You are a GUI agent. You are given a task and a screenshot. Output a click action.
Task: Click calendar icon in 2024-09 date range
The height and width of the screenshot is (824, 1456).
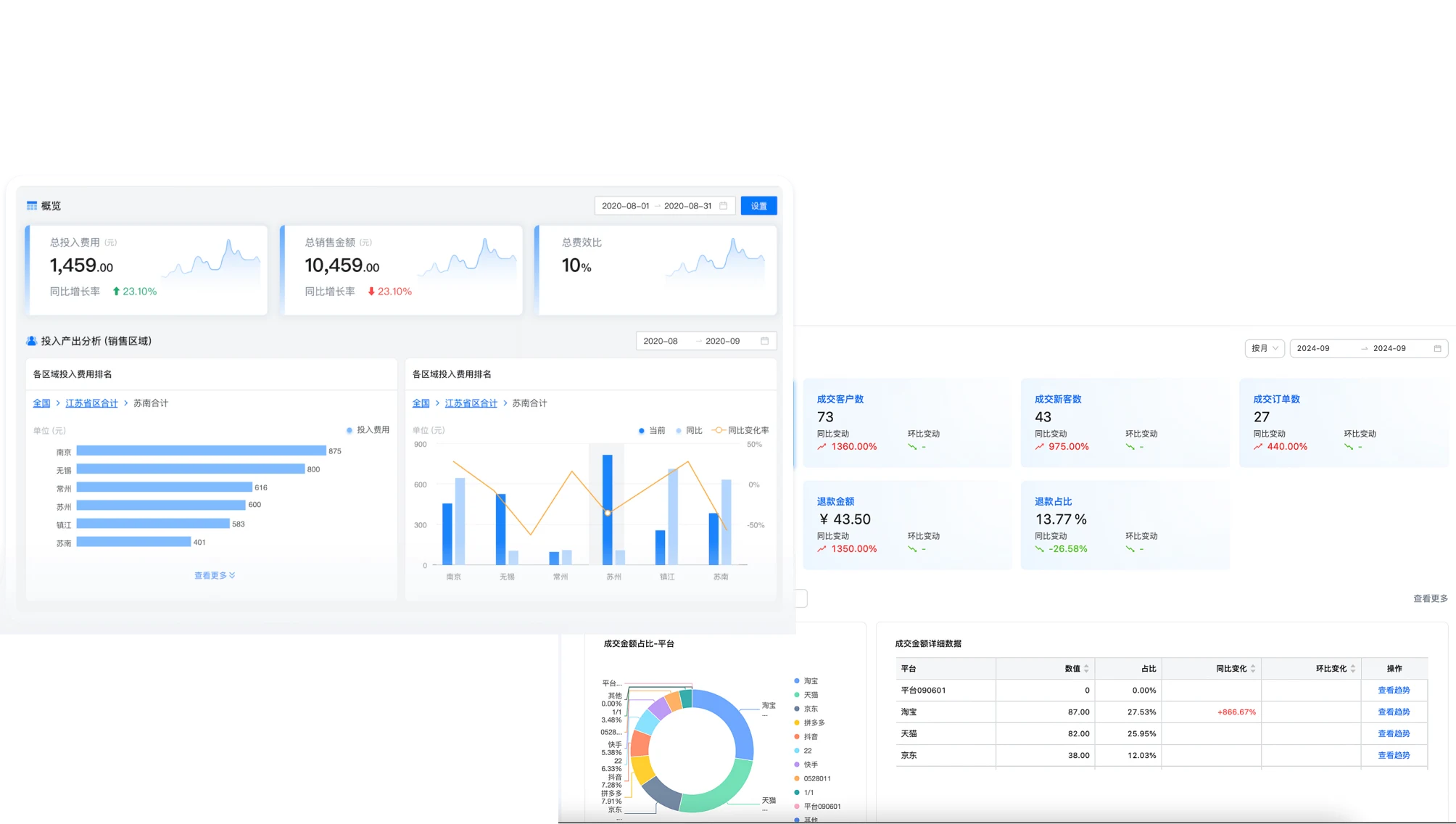[1437, 348]
